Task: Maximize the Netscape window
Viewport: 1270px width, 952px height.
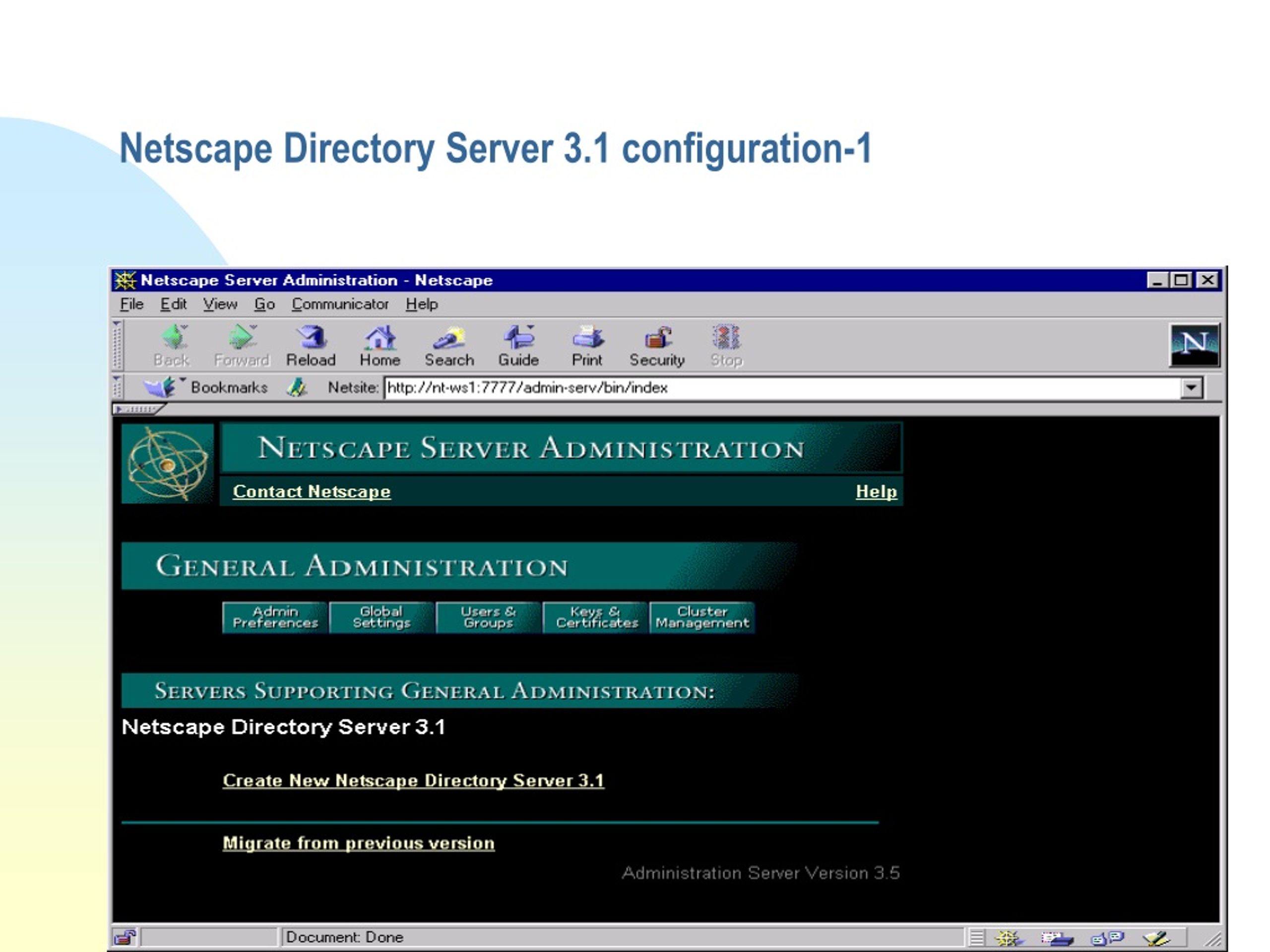Action: click(1181, 280)
